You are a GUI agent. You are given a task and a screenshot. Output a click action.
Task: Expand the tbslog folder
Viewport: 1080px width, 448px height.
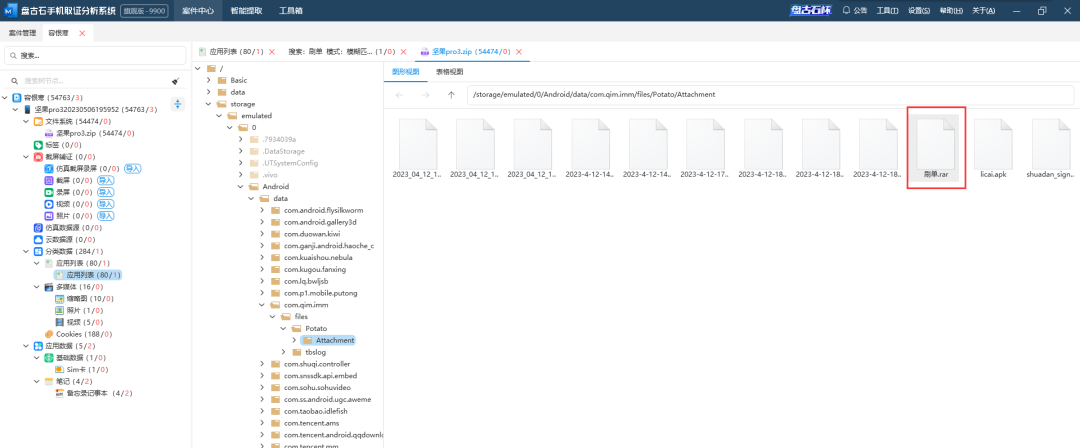283,352
